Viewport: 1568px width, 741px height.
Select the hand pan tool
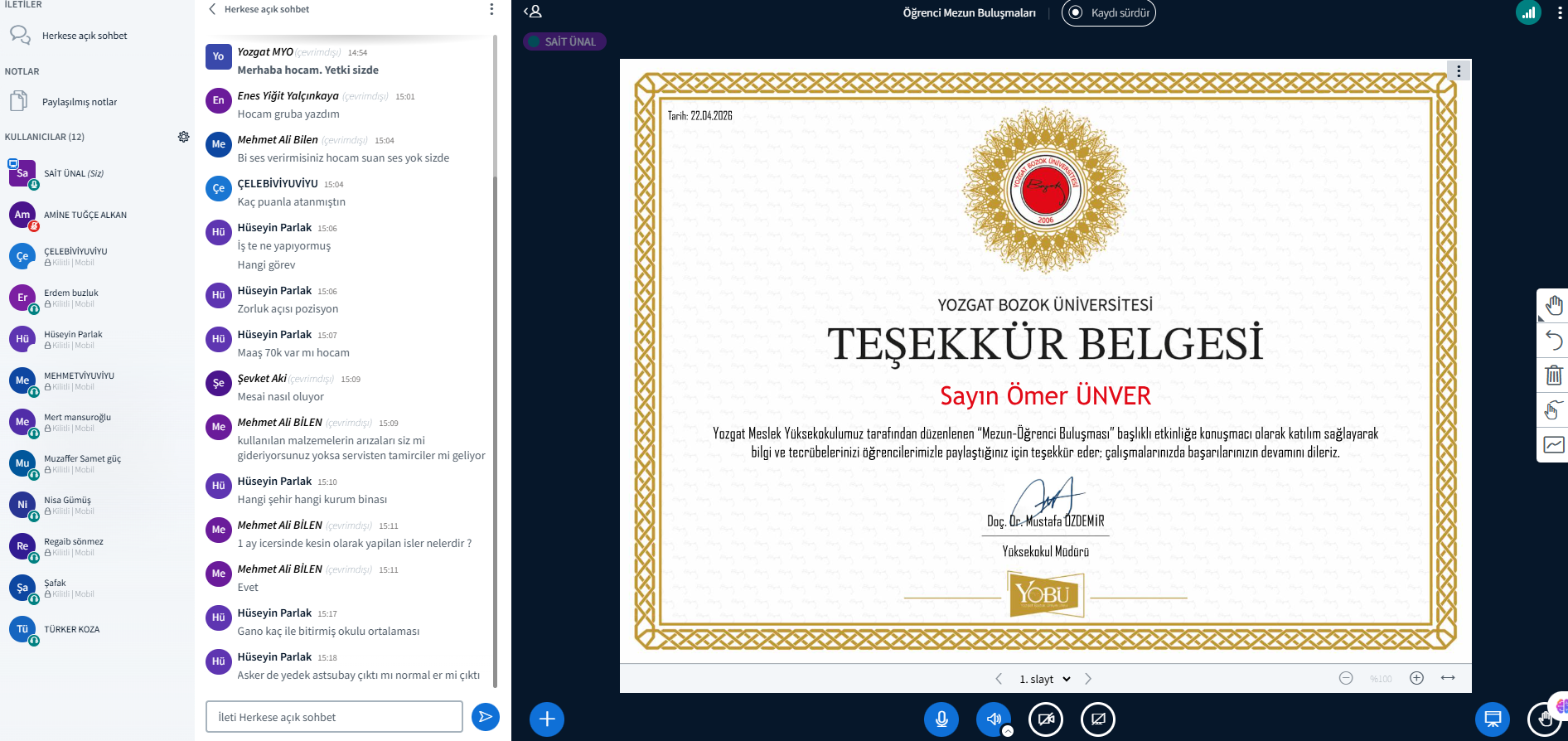pyautogui.click(x=1553, y=306)
